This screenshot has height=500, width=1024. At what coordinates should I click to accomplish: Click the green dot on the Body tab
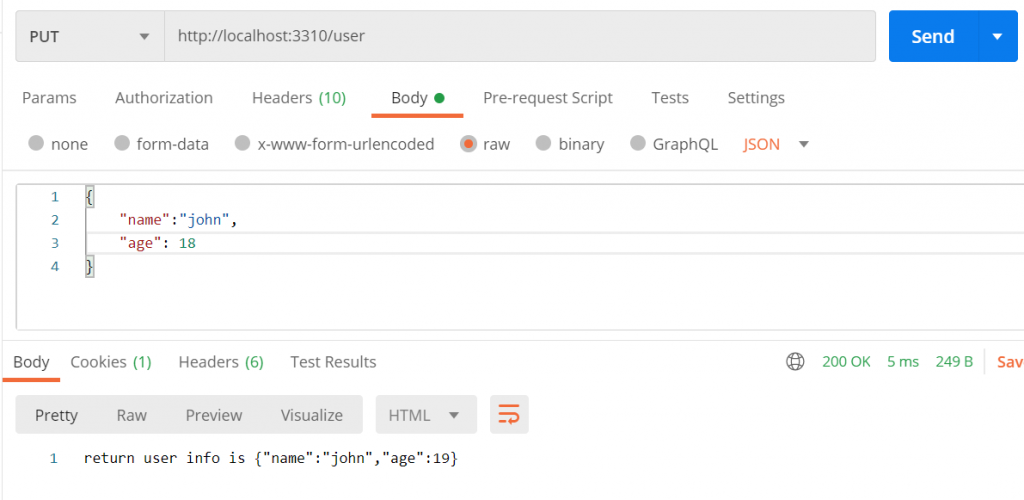click(x=439, y=99)
